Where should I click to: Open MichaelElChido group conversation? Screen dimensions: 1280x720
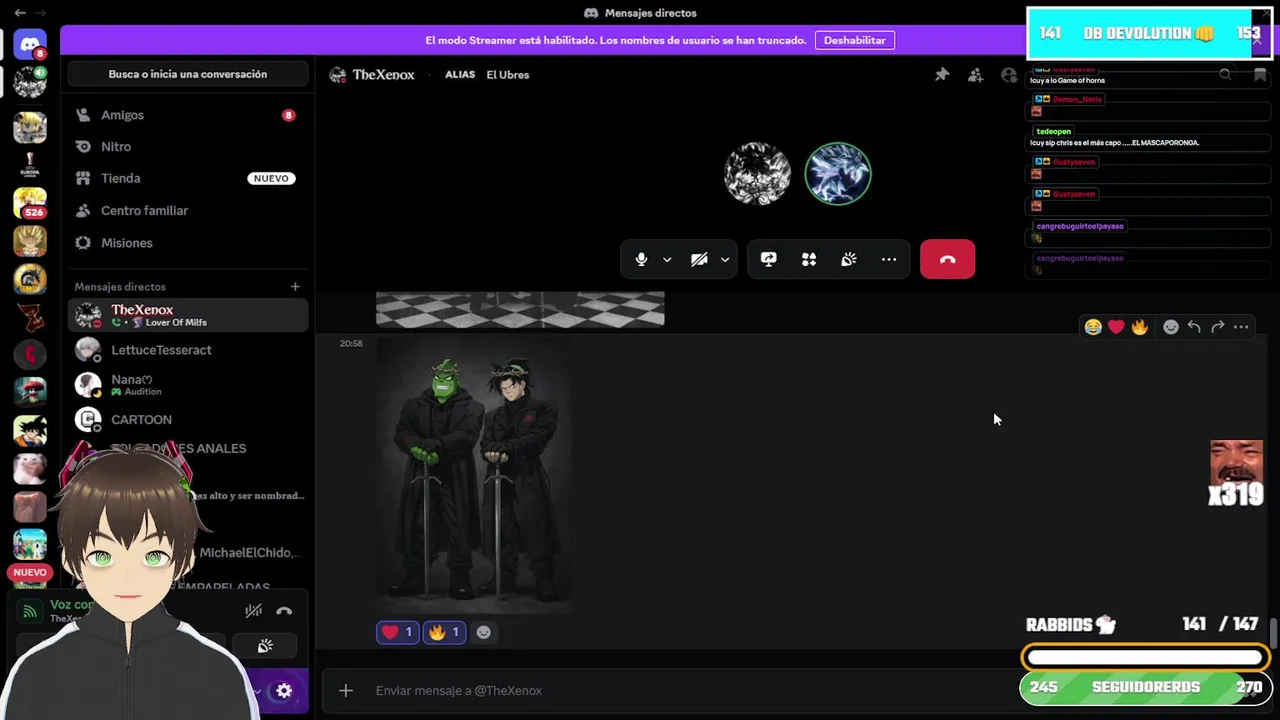(250, 552)
